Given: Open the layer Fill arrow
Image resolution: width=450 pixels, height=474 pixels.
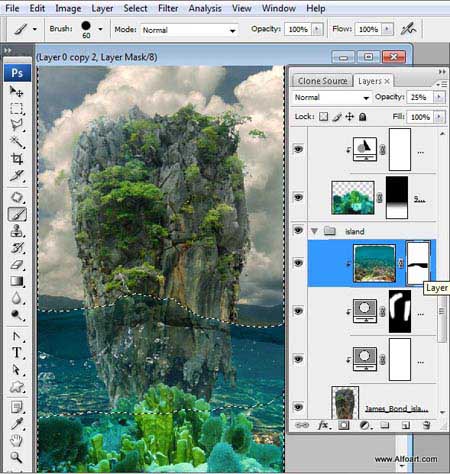Looking at the screenshot, I should coord(439,117).
